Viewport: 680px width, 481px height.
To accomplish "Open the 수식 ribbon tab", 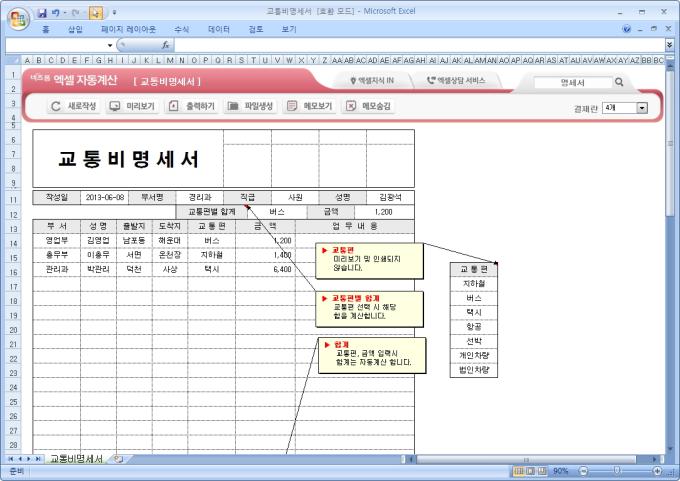I will click(x=181, y=29).
